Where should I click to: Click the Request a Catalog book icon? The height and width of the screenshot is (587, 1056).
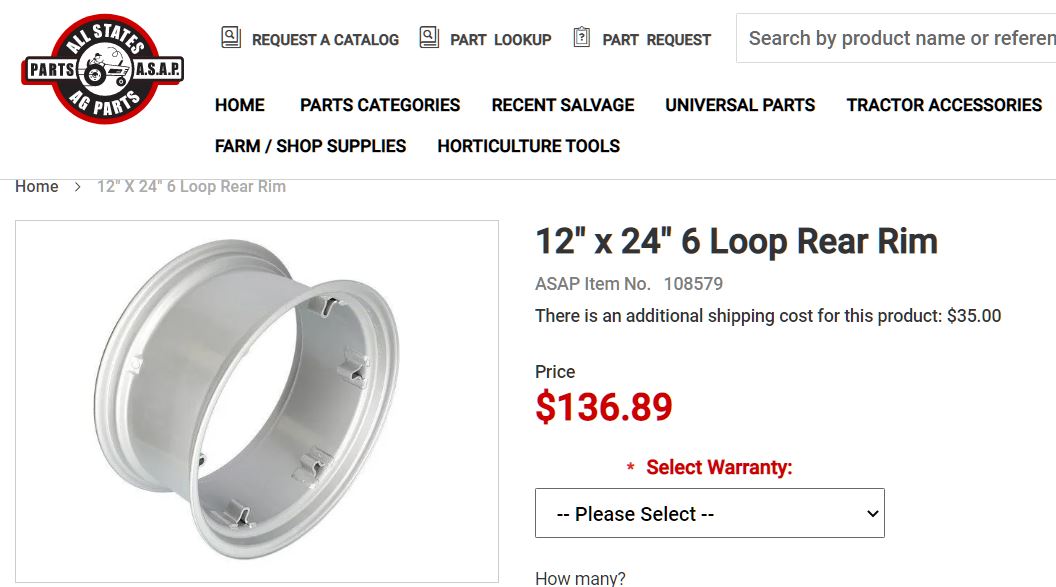231,38
